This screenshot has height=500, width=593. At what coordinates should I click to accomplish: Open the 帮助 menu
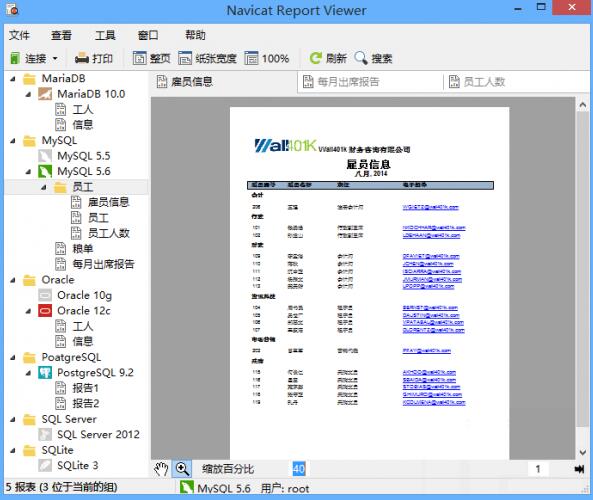[195, 35]
